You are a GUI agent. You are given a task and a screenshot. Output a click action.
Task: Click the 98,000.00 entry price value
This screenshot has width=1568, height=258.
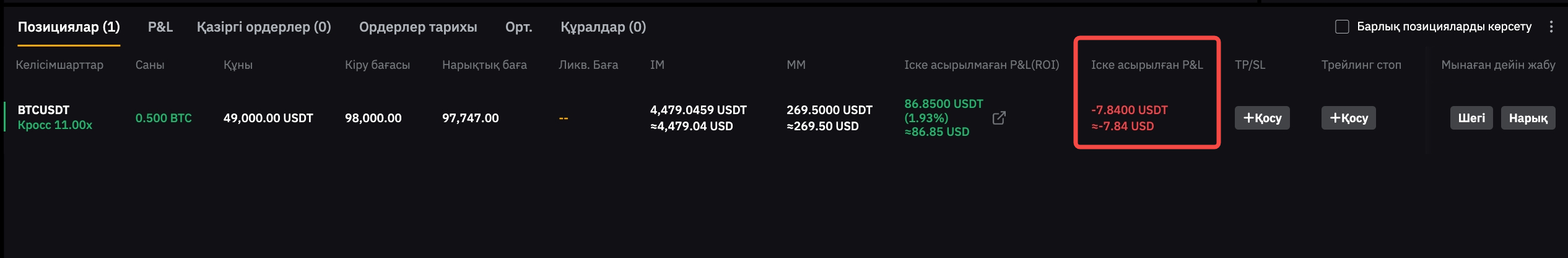coord(373,118)
